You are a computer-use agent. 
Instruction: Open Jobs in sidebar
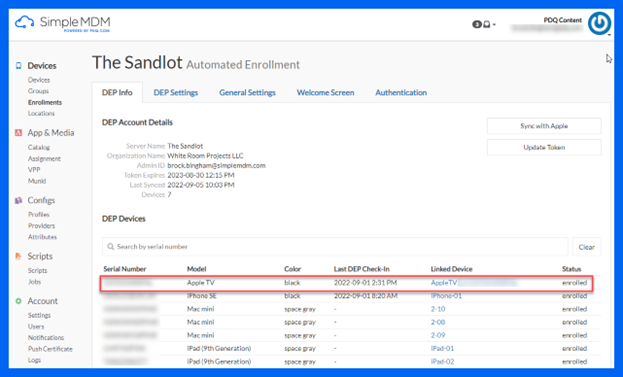[x=35, y=282]
